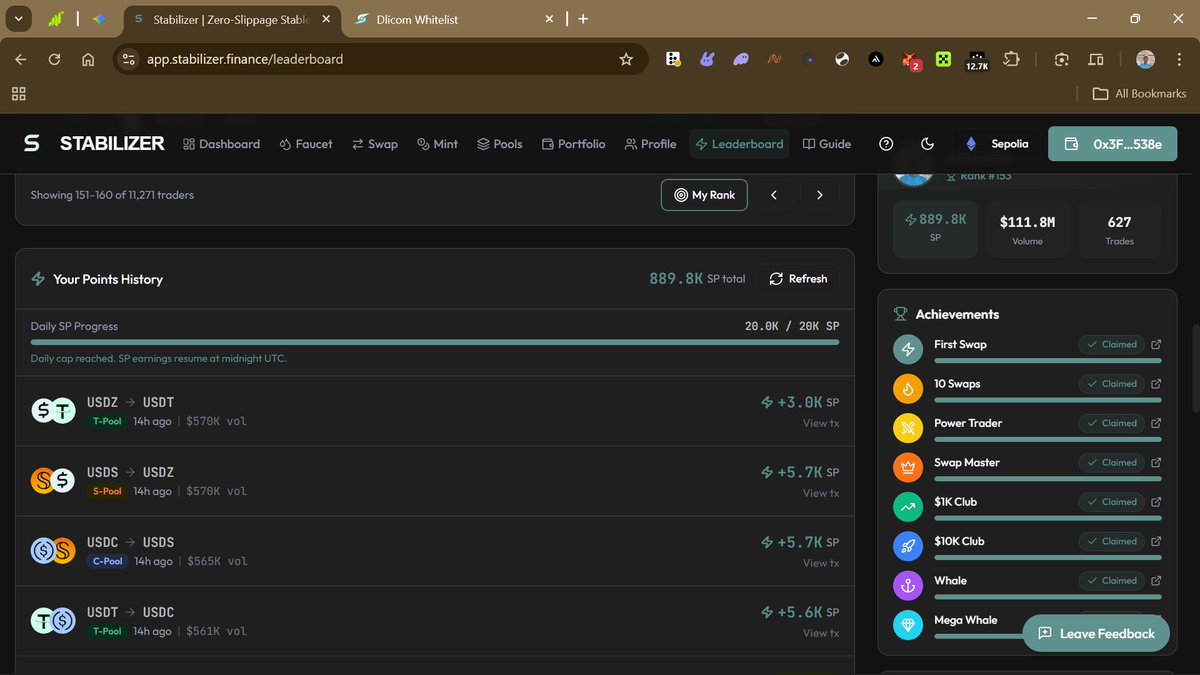Open Swap Master achievement external link
The width and height of the screenshot is (1200, 675).
tap(1156, 462)
